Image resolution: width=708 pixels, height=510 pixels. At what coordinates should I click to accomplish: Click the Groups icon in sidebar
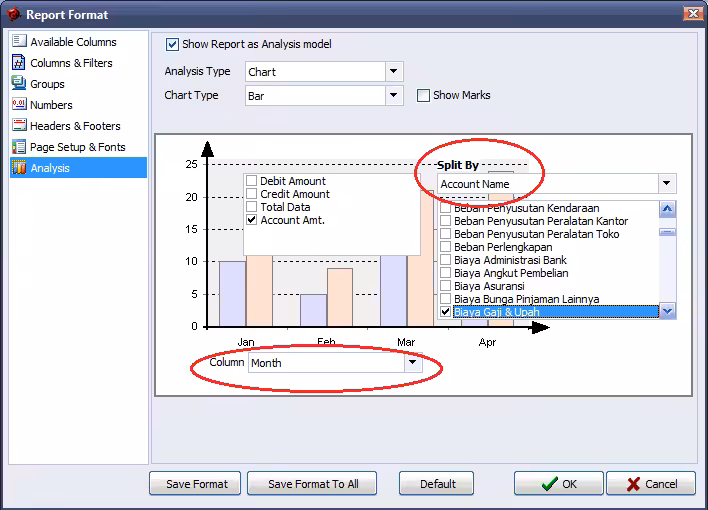(x=19, y=84)
